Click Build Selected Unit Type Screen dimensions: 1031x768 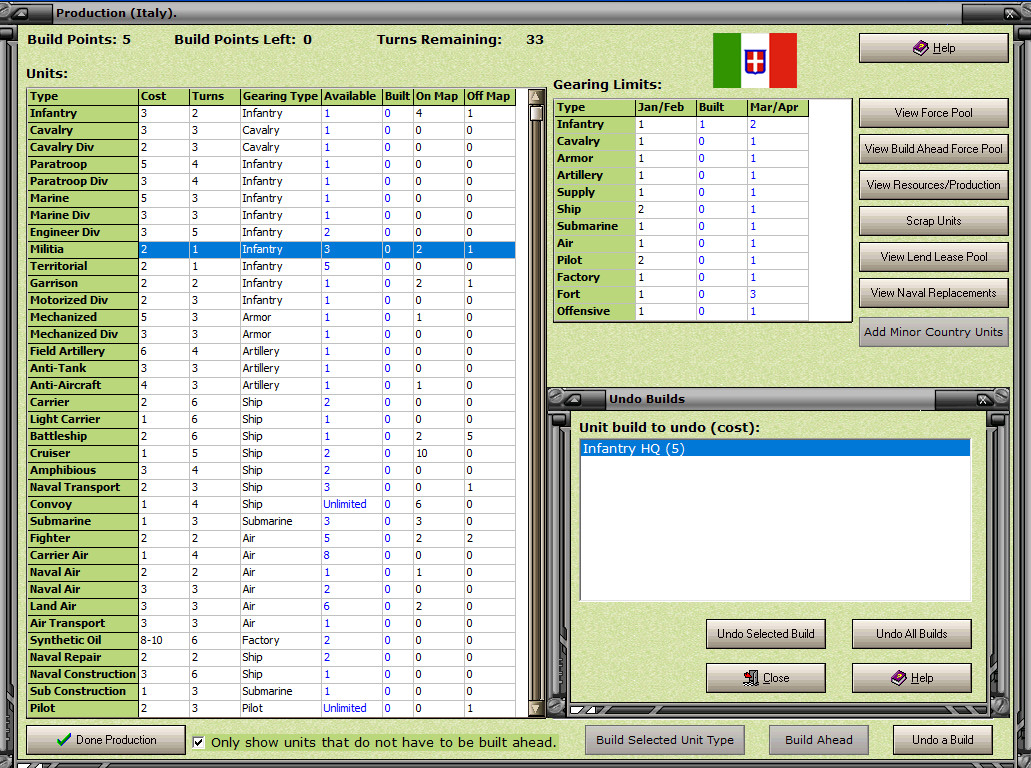(664, 740)
